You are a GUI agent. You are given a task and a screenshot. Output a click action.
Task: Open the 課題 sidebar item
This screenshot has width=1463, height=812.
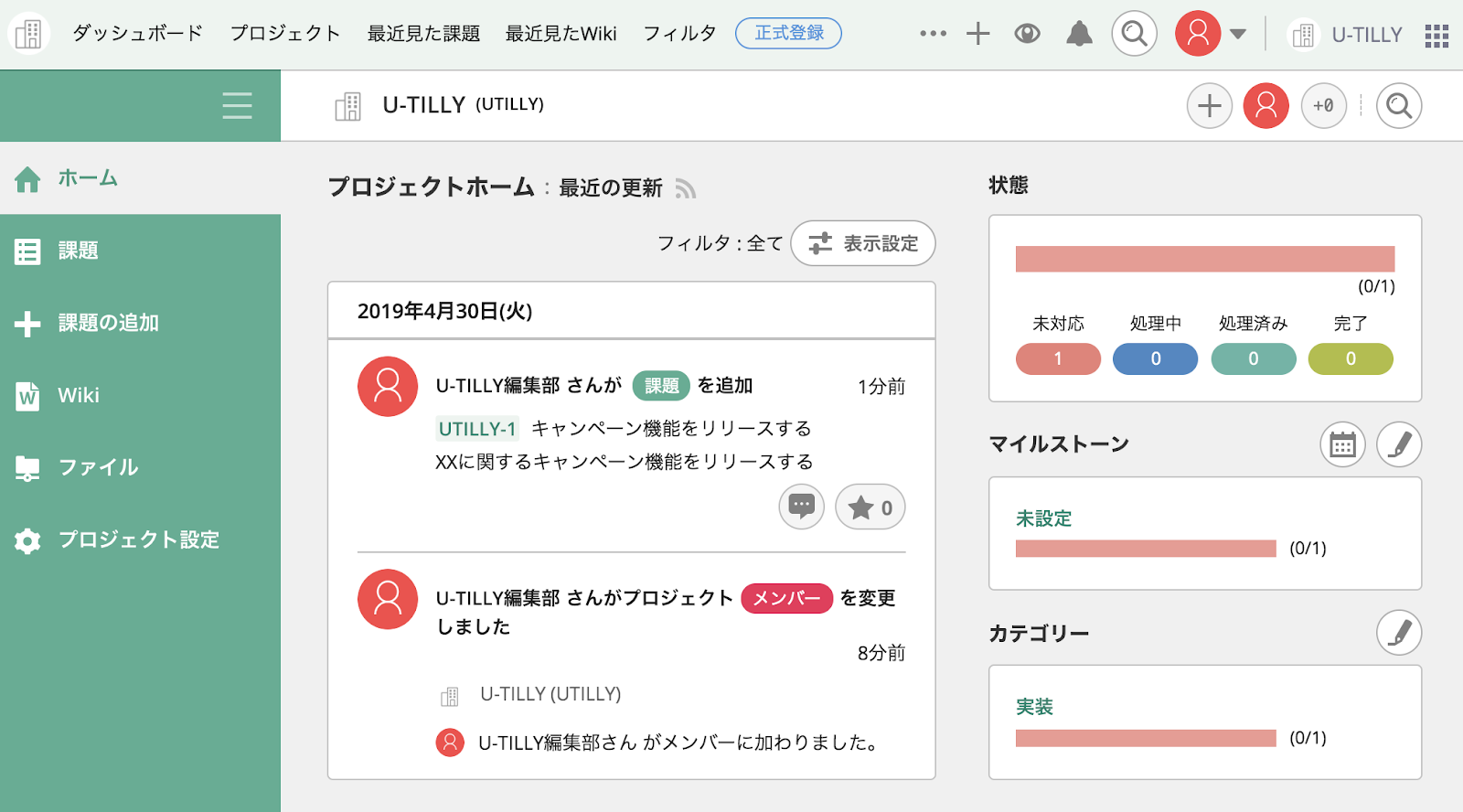tap(79, 251)
